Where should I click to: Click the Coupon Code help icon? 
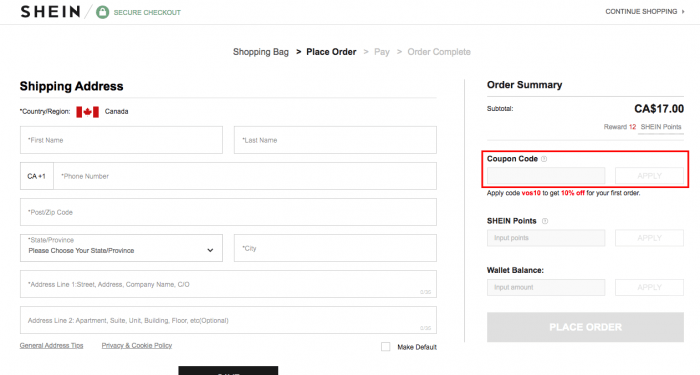(544, 159)
